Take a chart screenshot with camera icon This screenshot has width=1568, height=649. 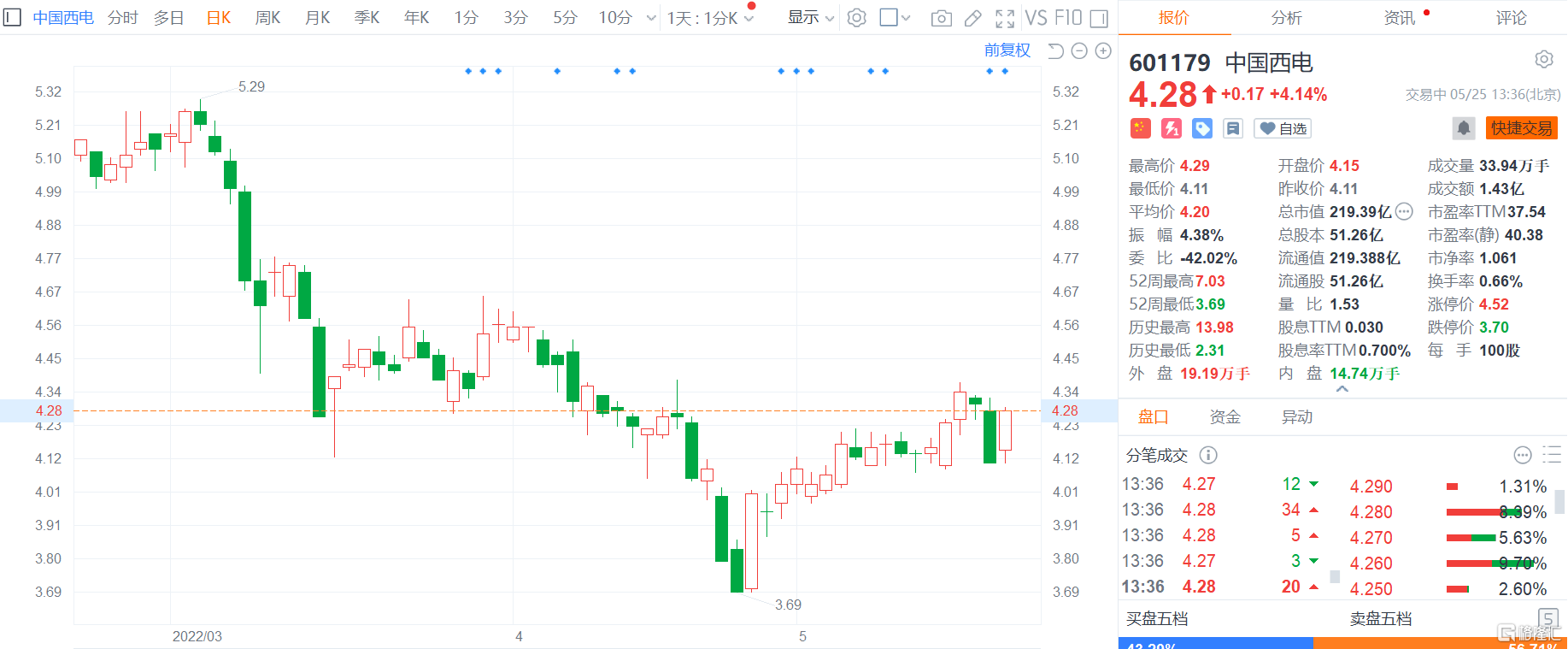[941, 18]
